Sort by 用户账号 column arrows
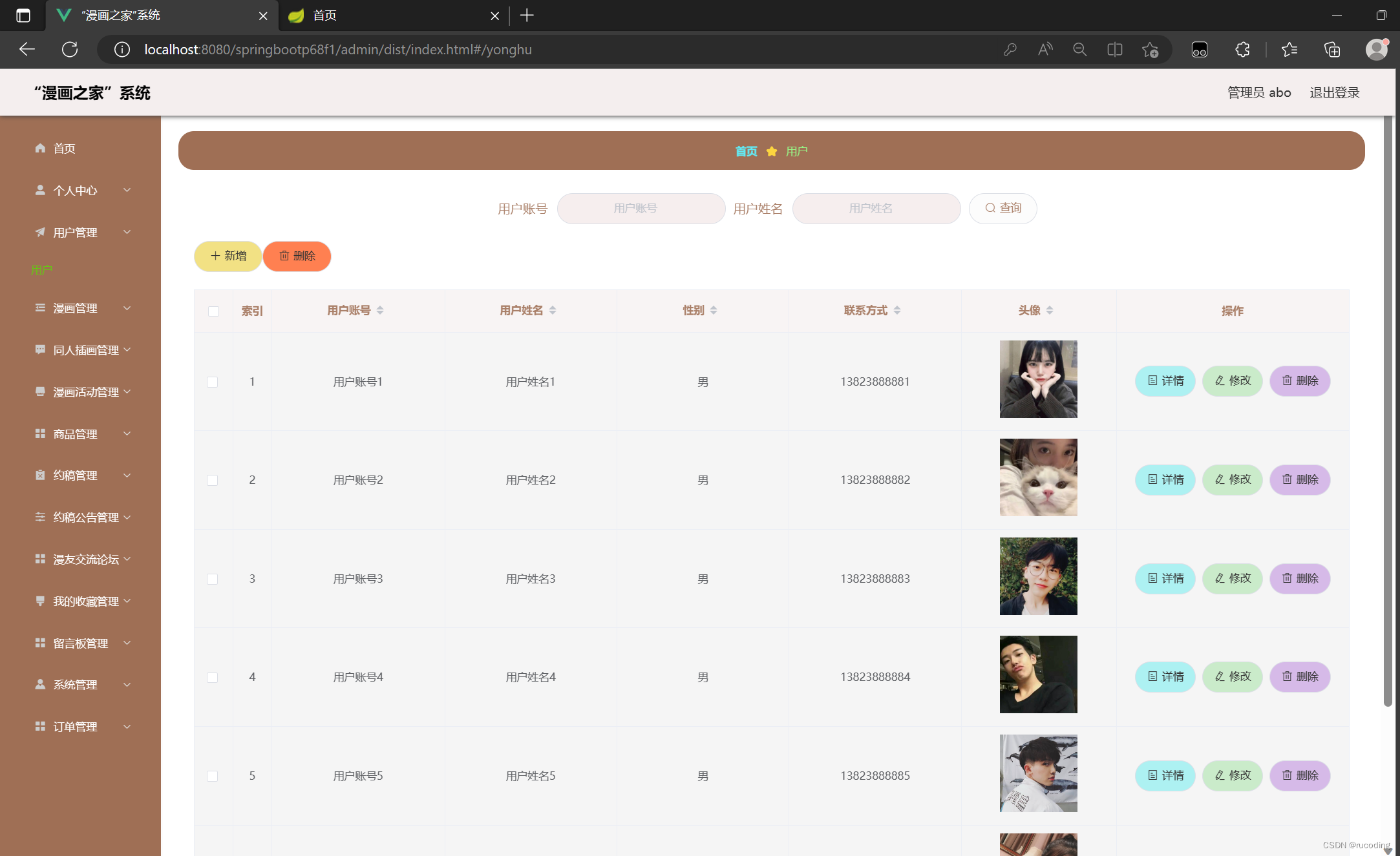Viewport: 1400px width, 856px height. (x=380, y=310)
